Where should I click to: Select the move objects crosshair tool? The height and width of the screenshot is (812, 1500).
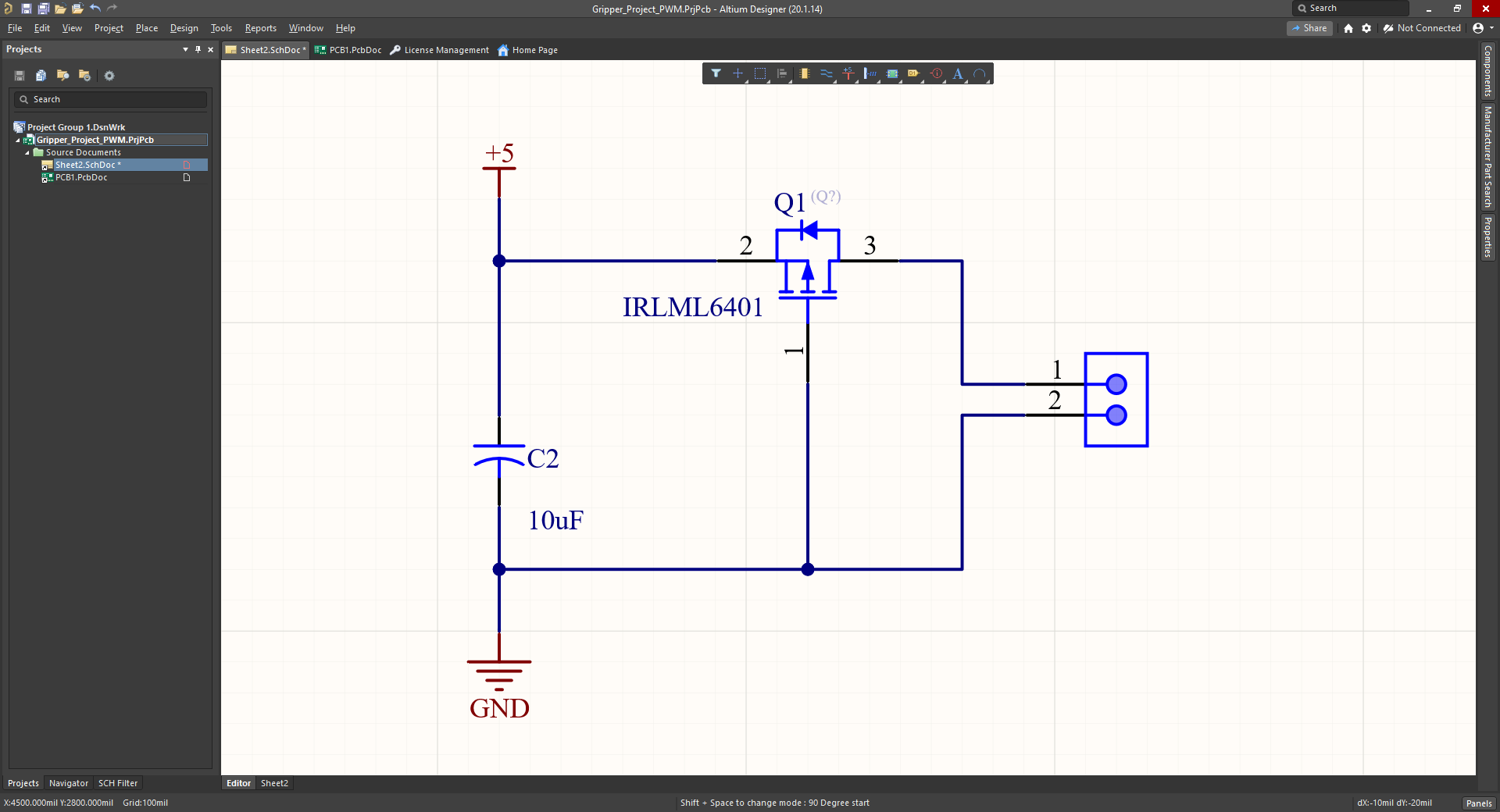click(x=737, y=73)
